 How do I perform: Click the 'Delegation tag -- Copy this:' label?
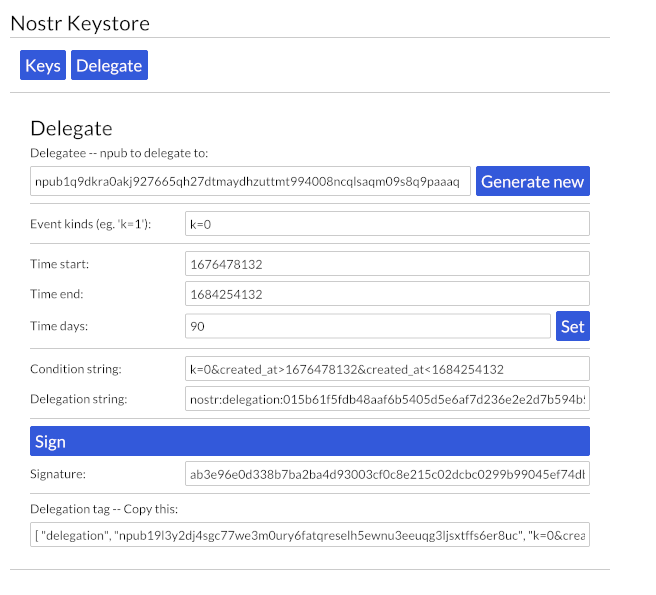click(x=104, y=509)
